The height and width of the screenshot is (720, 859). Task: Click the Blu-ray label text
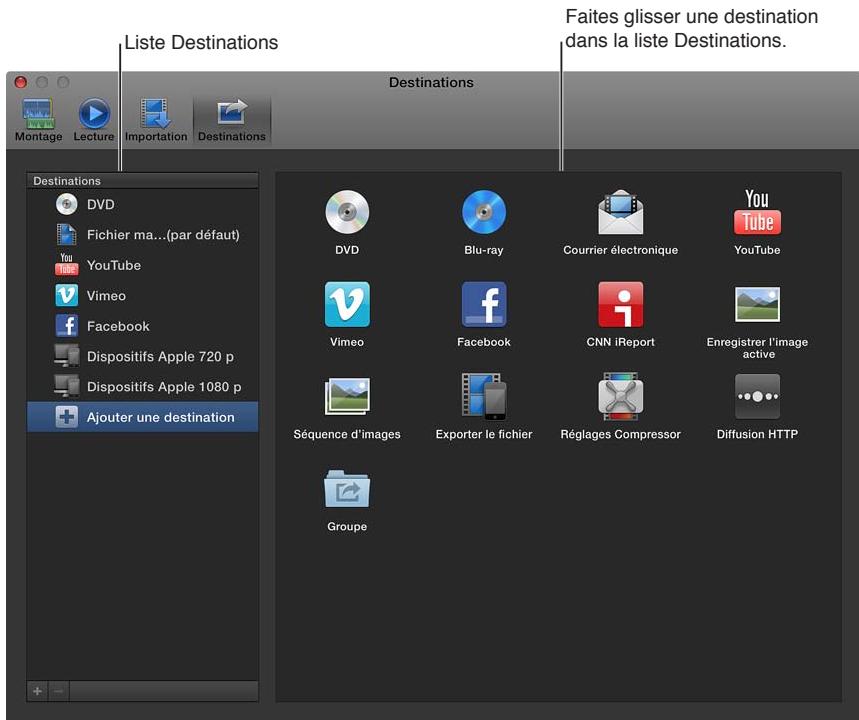[484, 250]
